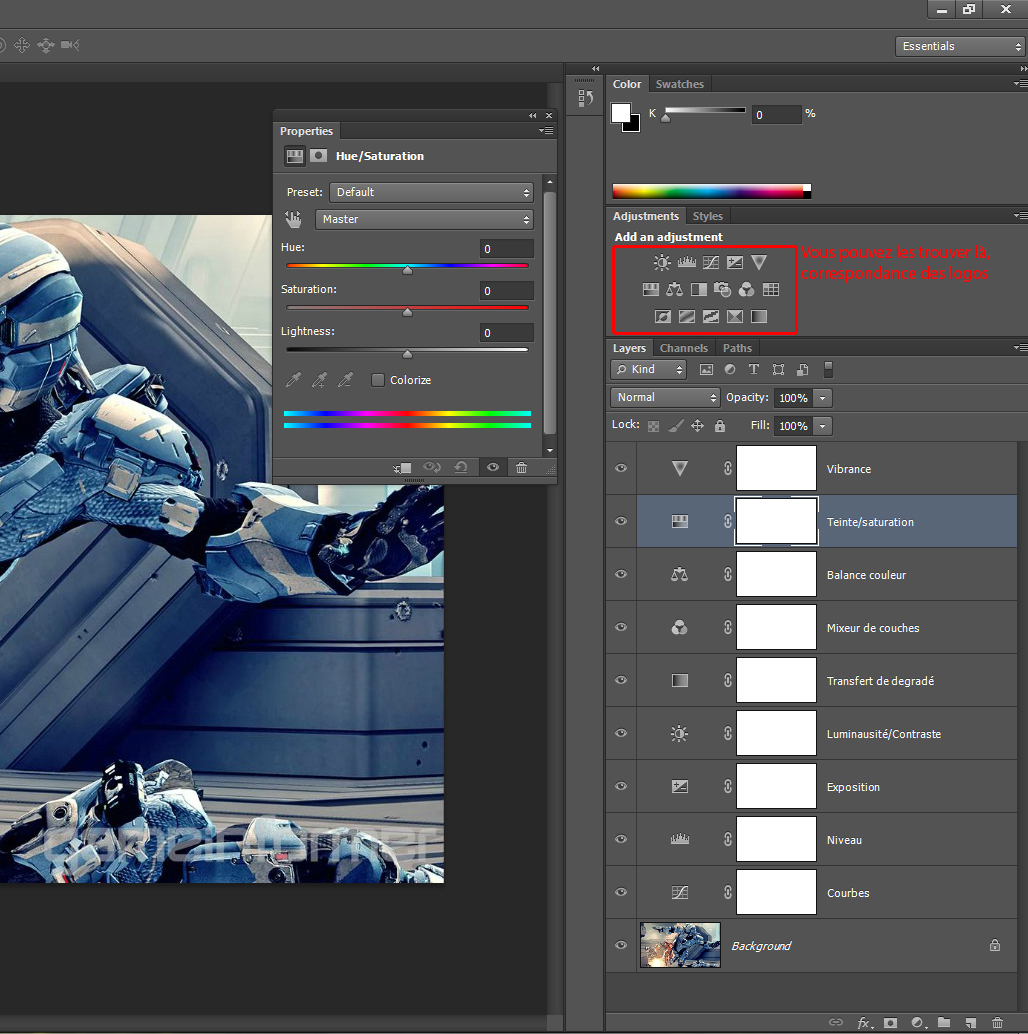Click the Lightness value field
The image size is (1028, 1034).
(x=506, y=332)
